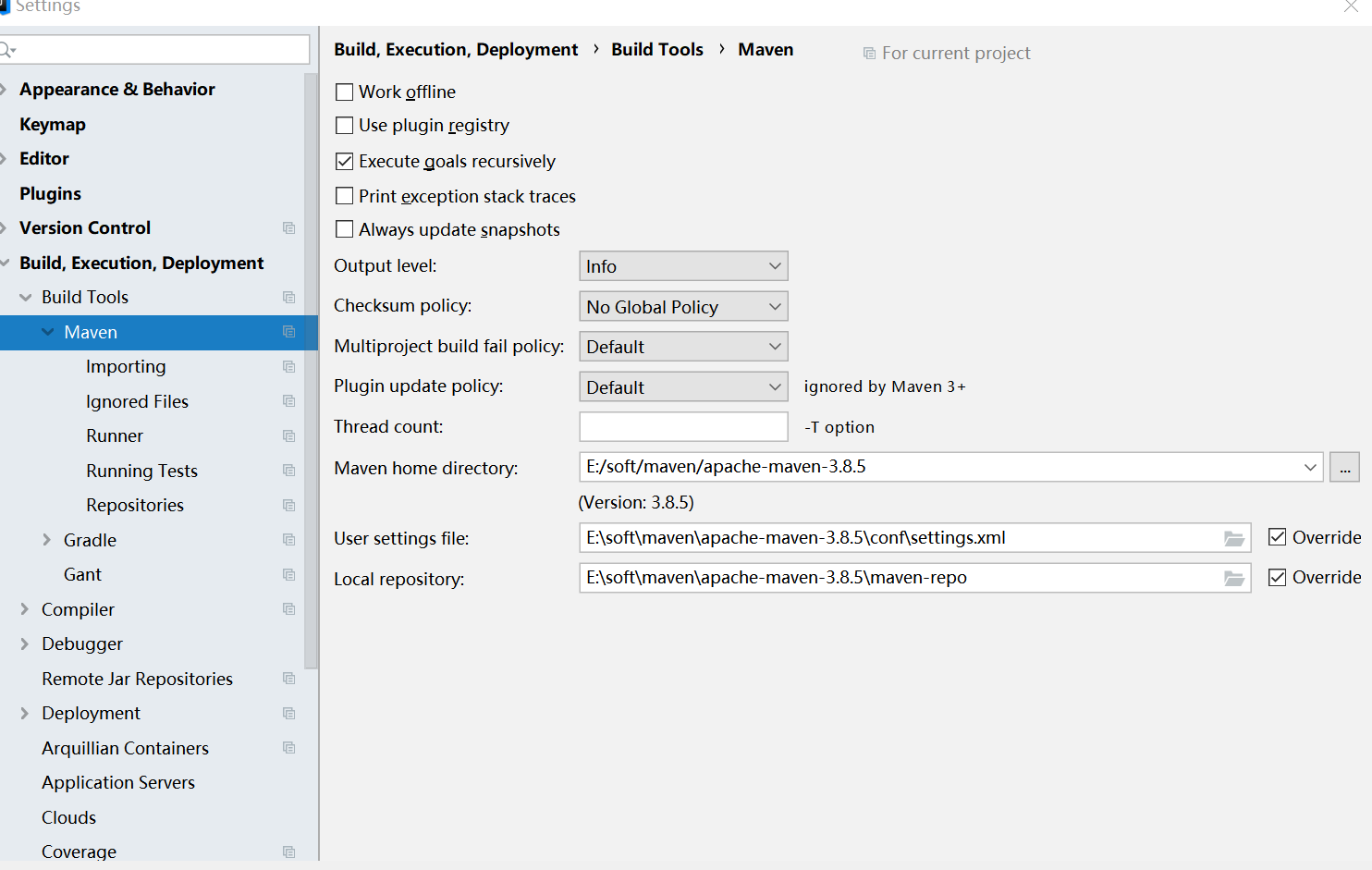Toggle Override for User settings file
This screenshot has width=1372, height=870.
coord(1278,537)
